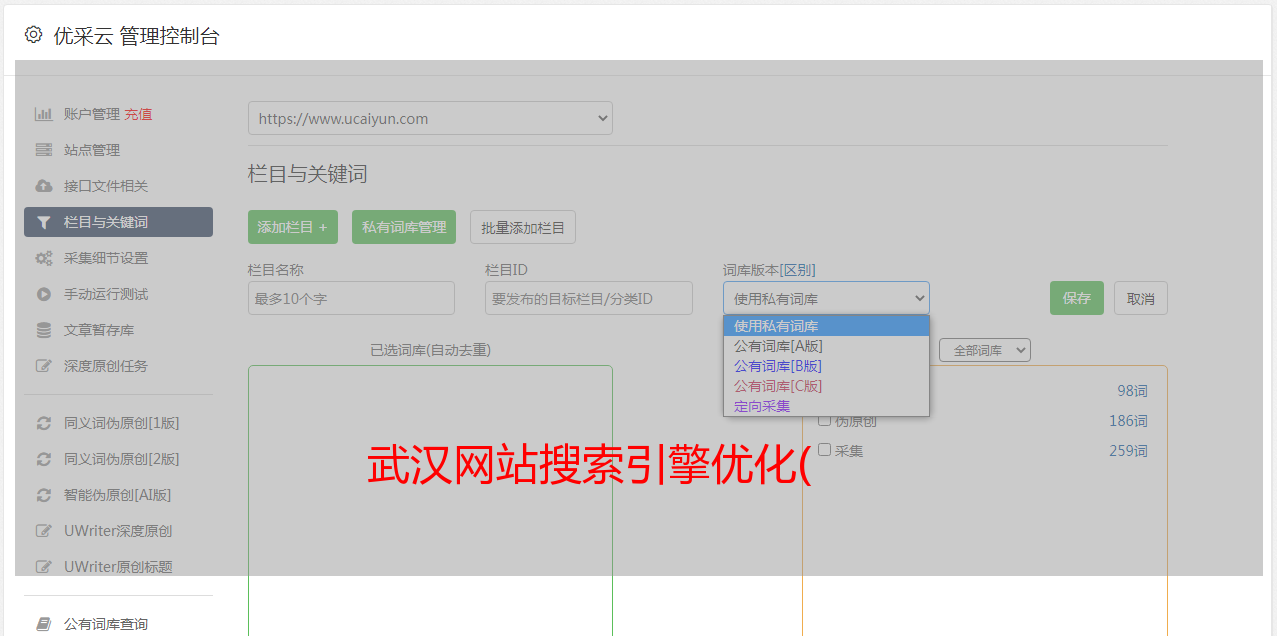Click the edit icon beside UWriter深度原创
The width and height of the screenshot is (1277, 636).
(x=43, y=531)
